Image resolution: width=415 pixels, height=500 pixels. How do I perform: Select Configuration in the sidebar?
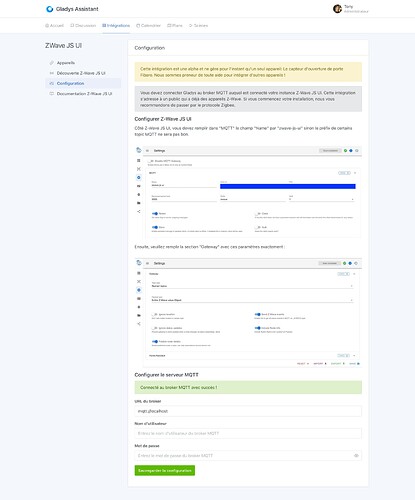click(83, 83)
